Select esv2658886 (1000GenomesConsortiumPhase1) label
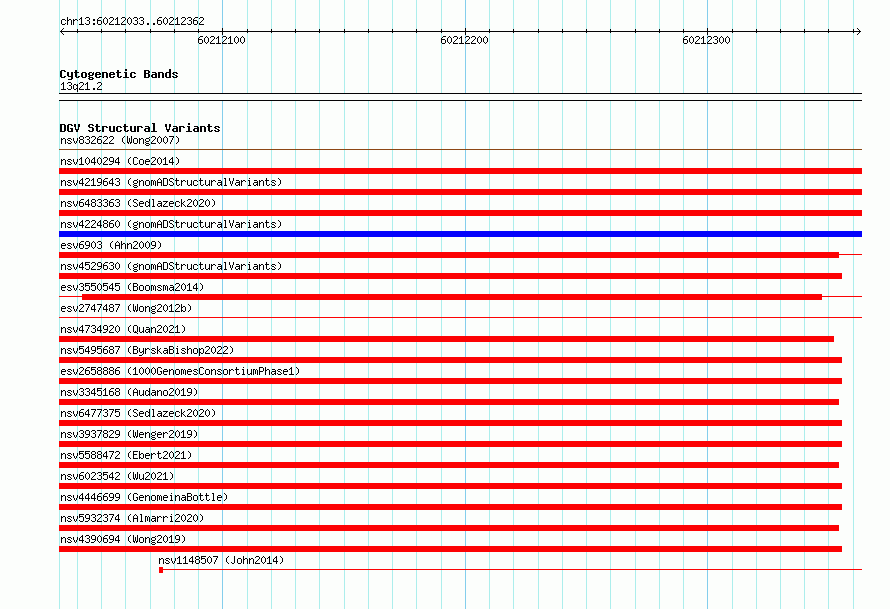 pos(180,371)
